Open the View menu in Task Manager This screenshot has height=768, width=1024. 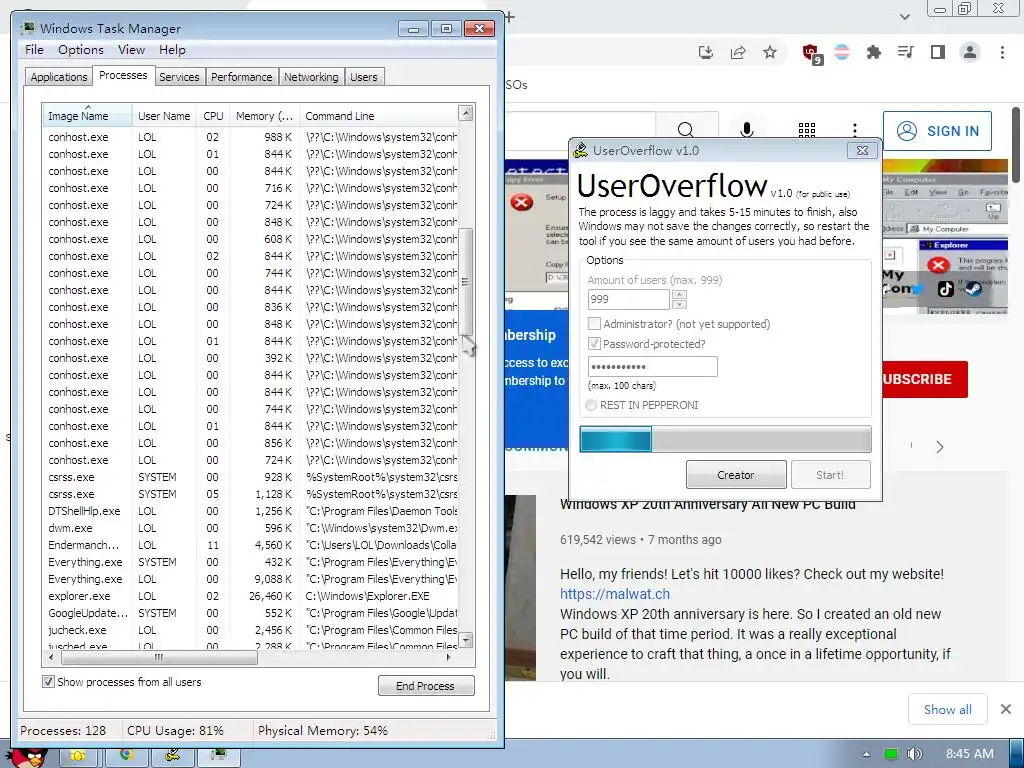pyautogui.click(x=131, y=50)
